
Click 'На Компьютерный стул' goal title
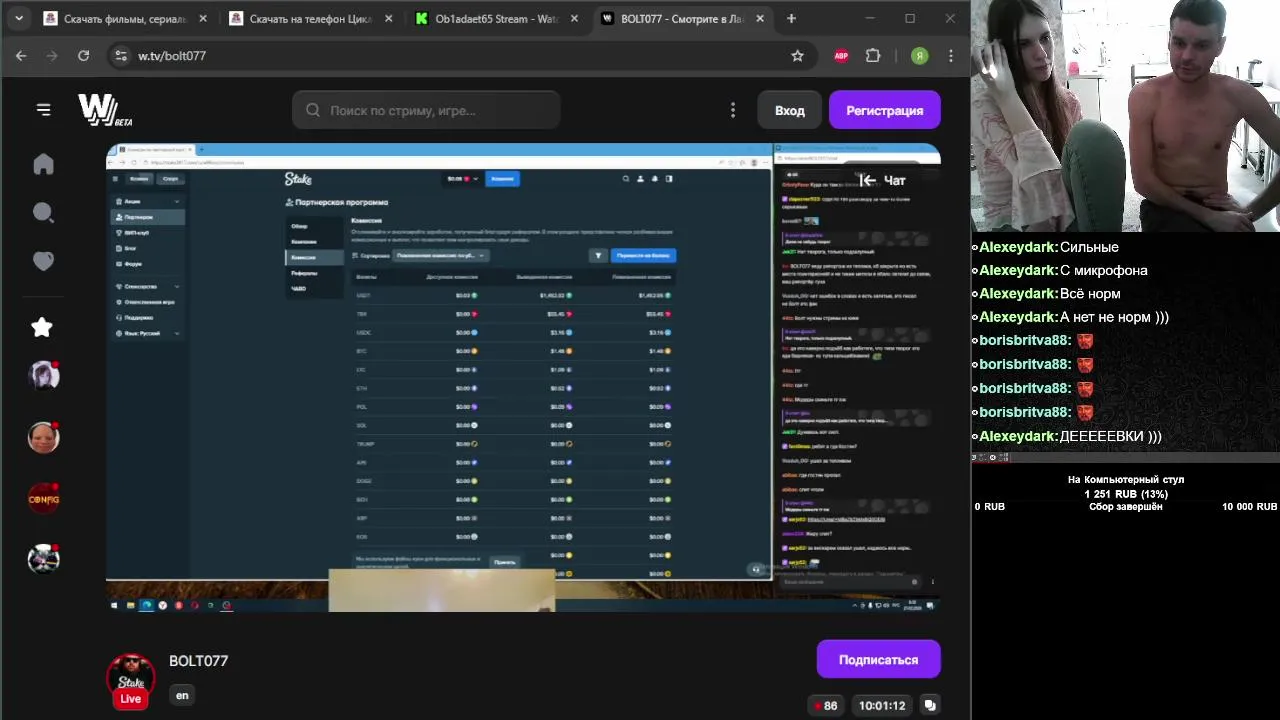coord(1125,480)
